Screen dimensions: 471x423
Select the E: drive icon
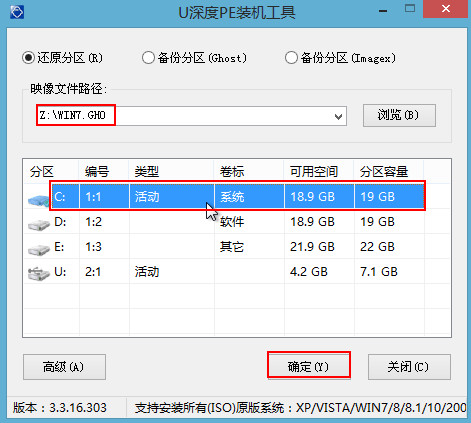[x=39, y=250]
